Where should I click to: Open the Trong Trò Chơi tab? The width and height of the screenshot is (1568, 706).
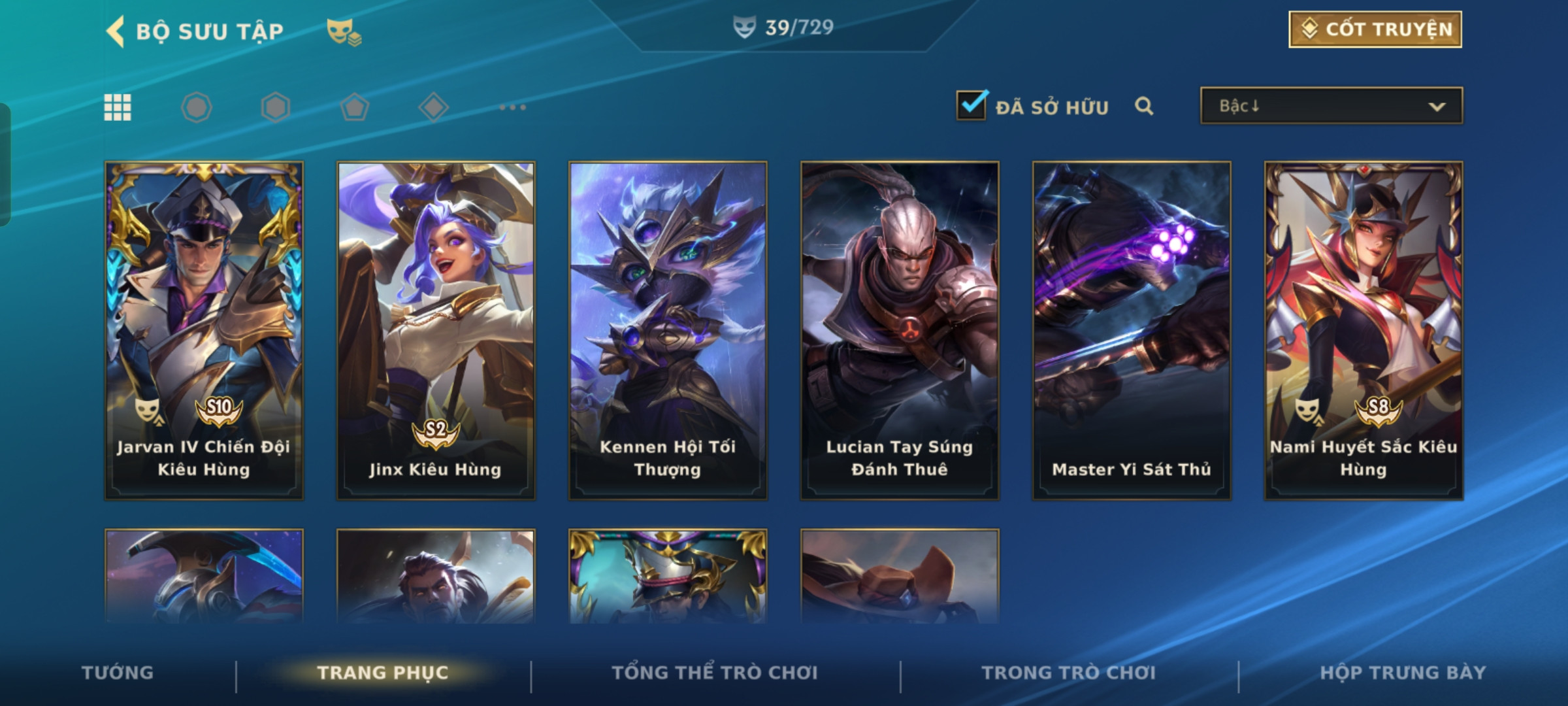click(1069, 673)
